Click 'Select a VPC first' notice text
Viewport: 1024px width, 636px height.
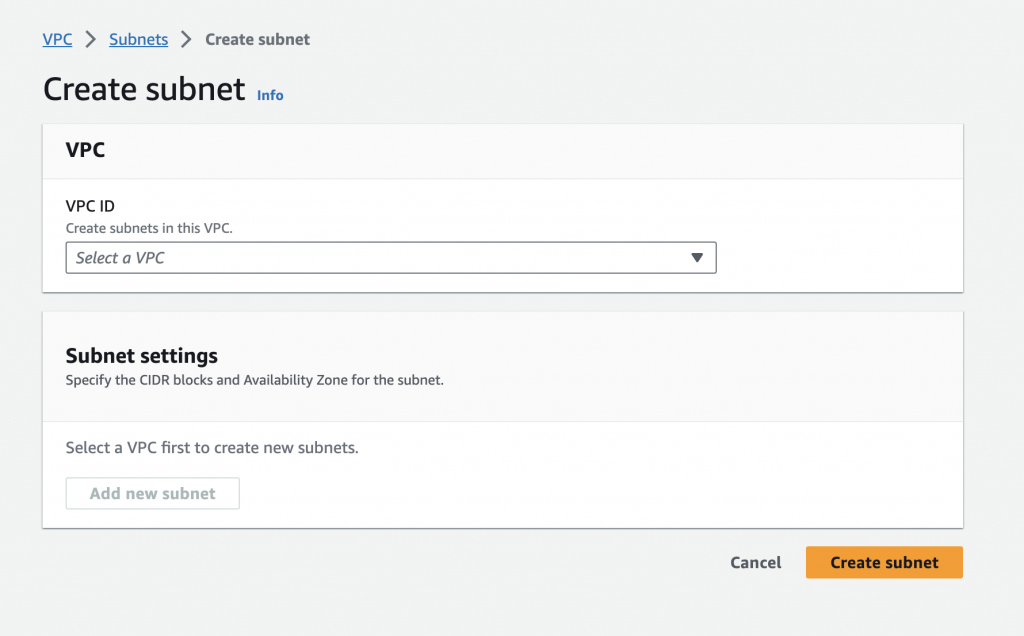tap(211, 447)
